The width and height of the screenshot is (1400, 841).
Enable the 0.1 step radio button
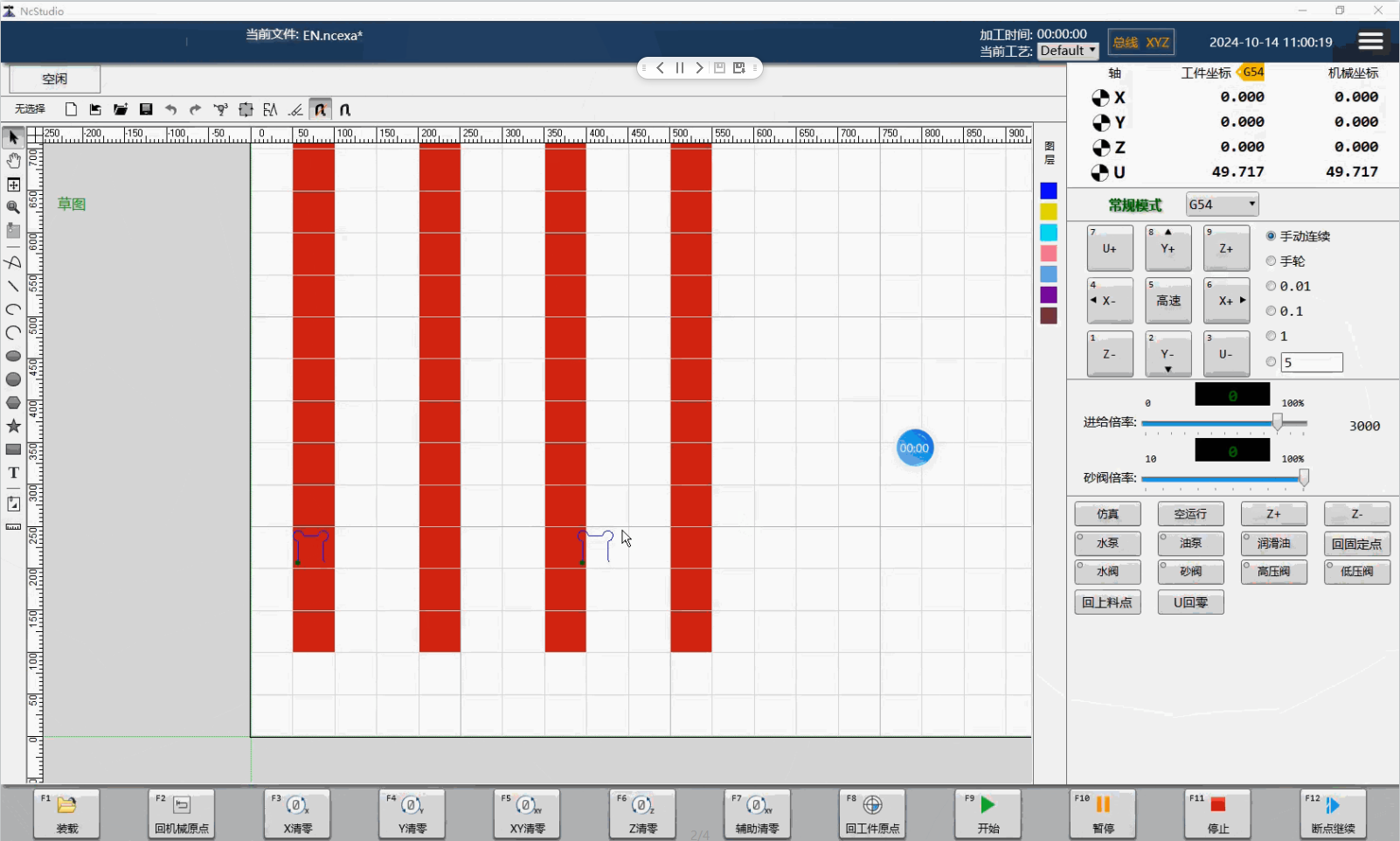1271,311
